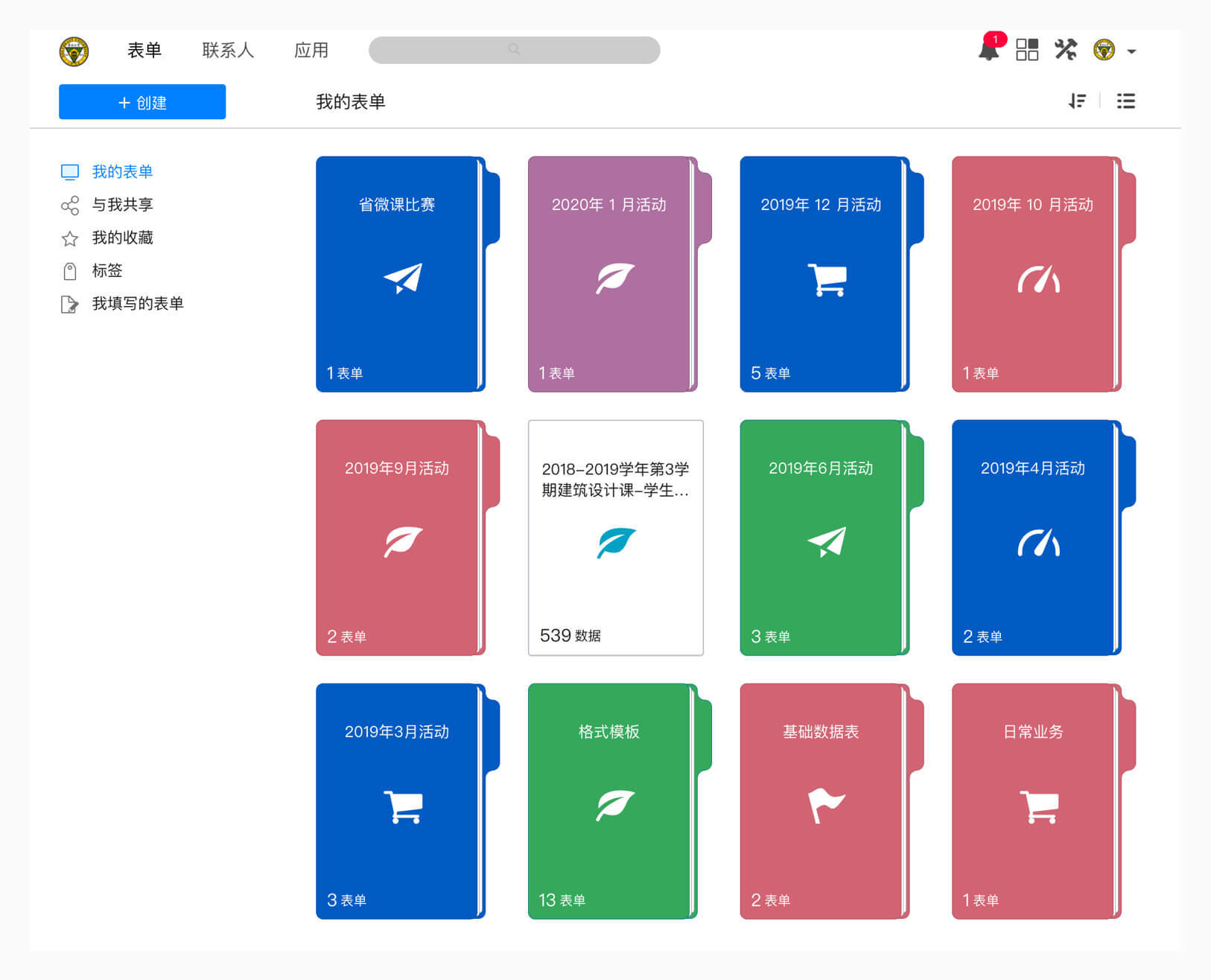Click the paper plane icon on 省微课比赛 folder

click(403, 278)
